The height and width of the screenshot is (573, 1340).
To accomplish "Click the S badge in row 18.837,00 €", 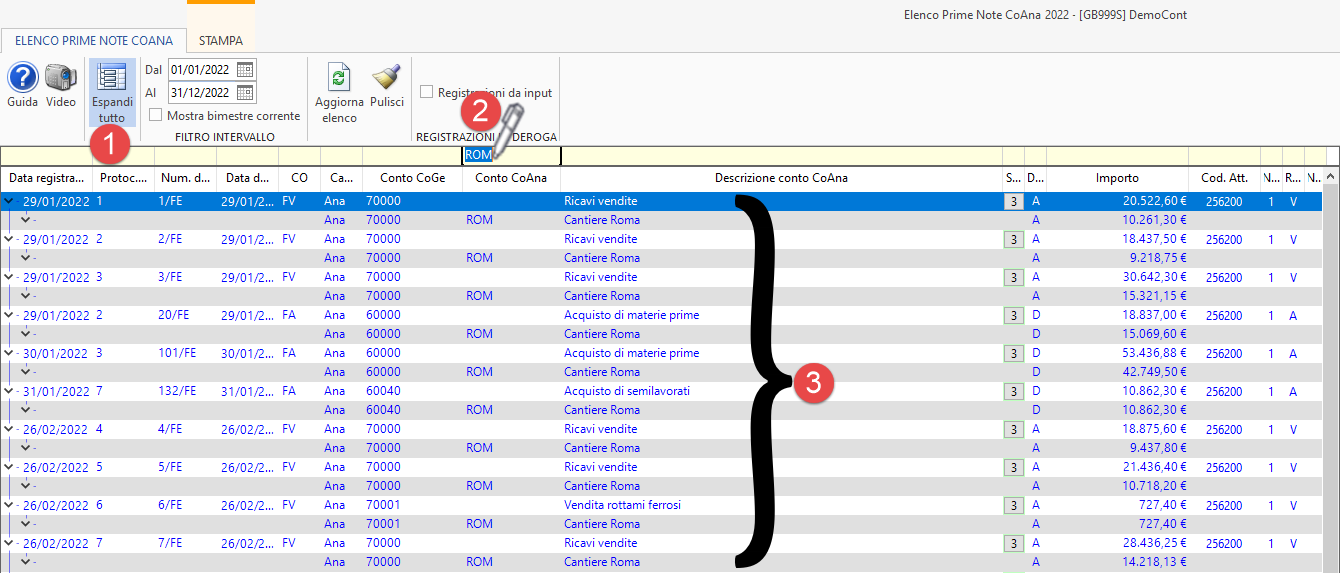I will coord(1013,315).
